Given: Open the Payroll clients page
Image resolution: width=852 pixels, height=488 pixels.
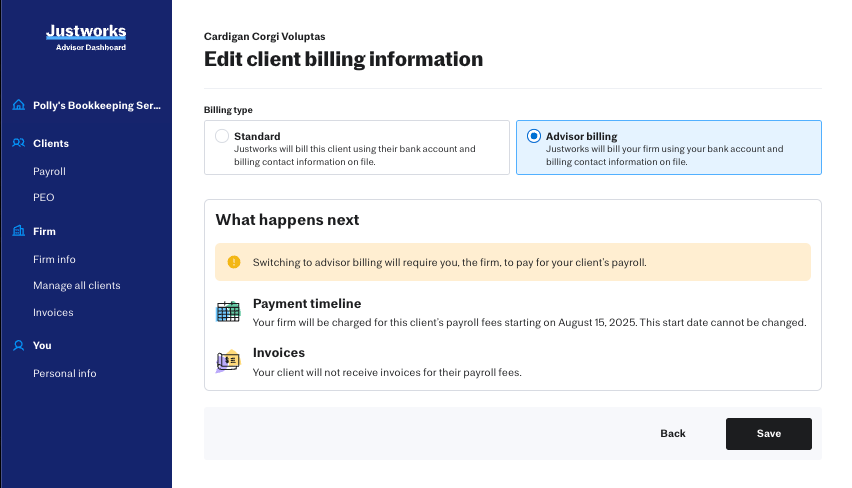Looking at the screenshot, I should point(49,171).
